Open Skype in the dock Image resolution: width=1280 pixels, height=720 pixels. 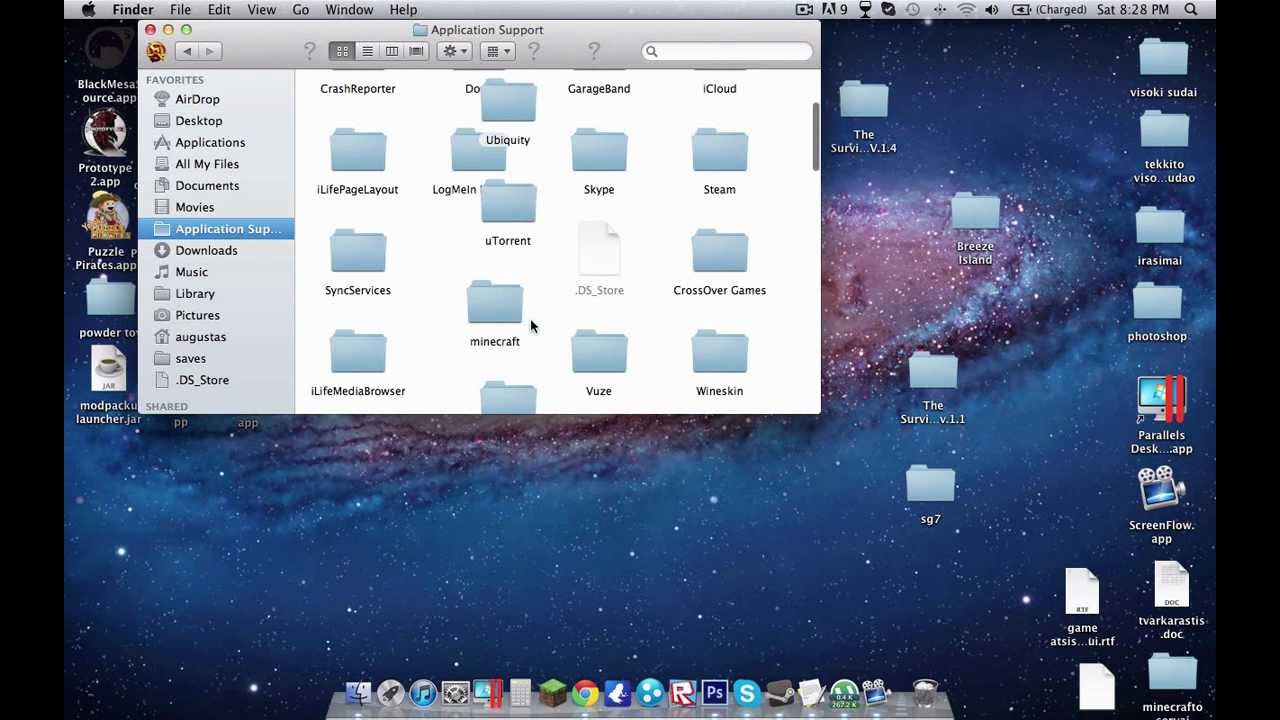pyautogui.click(x=747, y=692)
